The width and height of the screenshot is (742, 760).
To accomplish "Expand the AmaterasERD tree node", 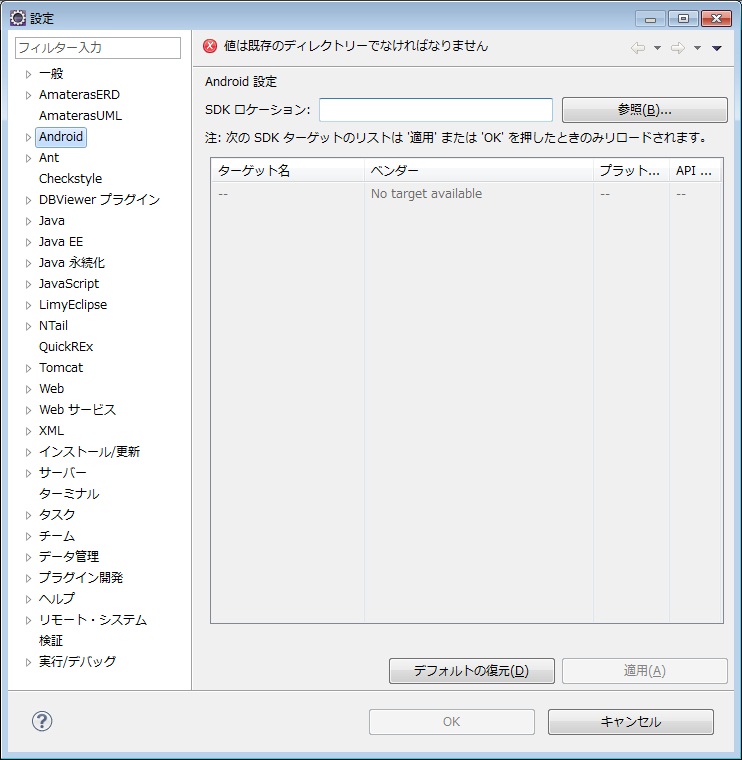I will coord(28,95).
